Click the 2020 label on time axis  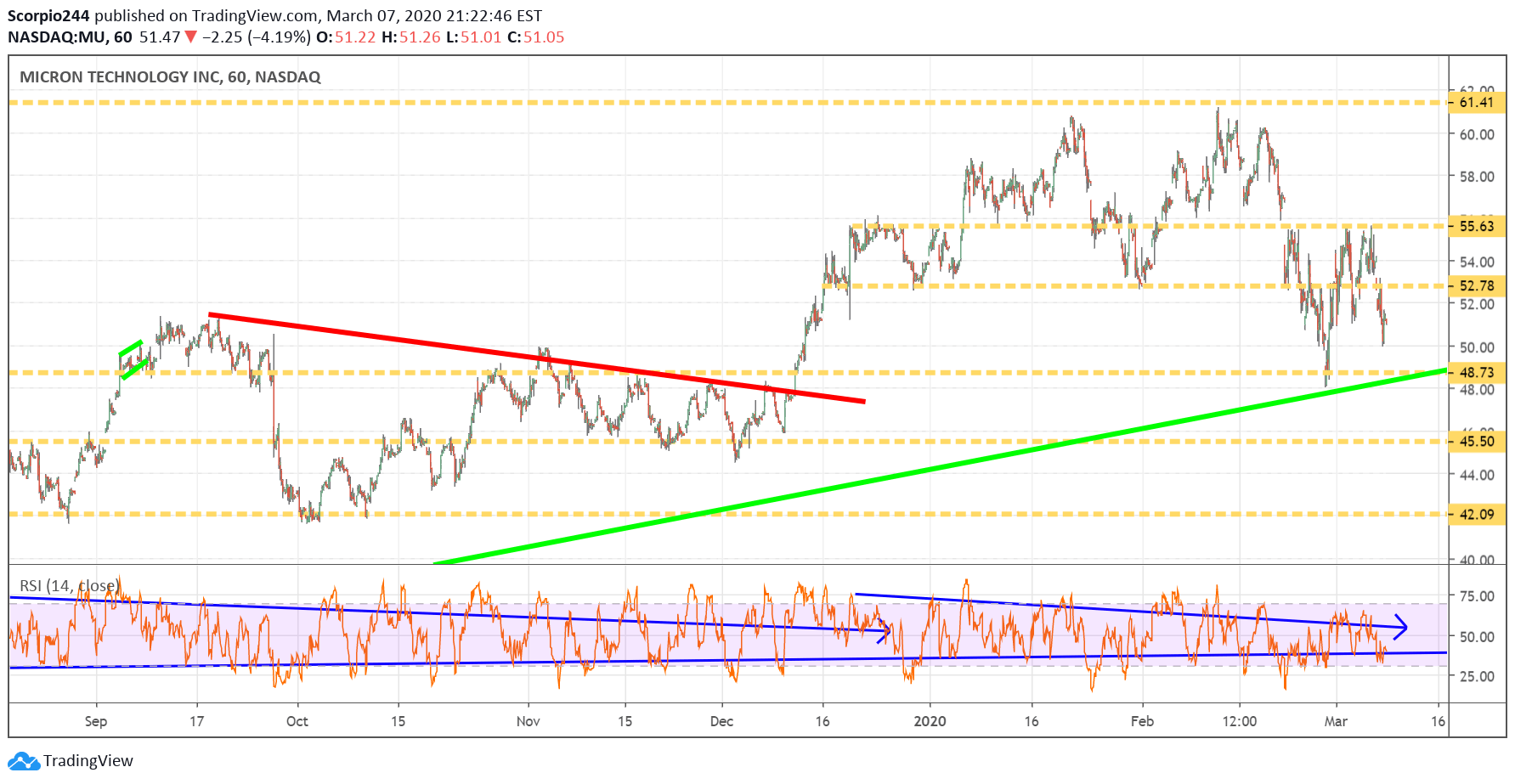[x=930, y=721]
